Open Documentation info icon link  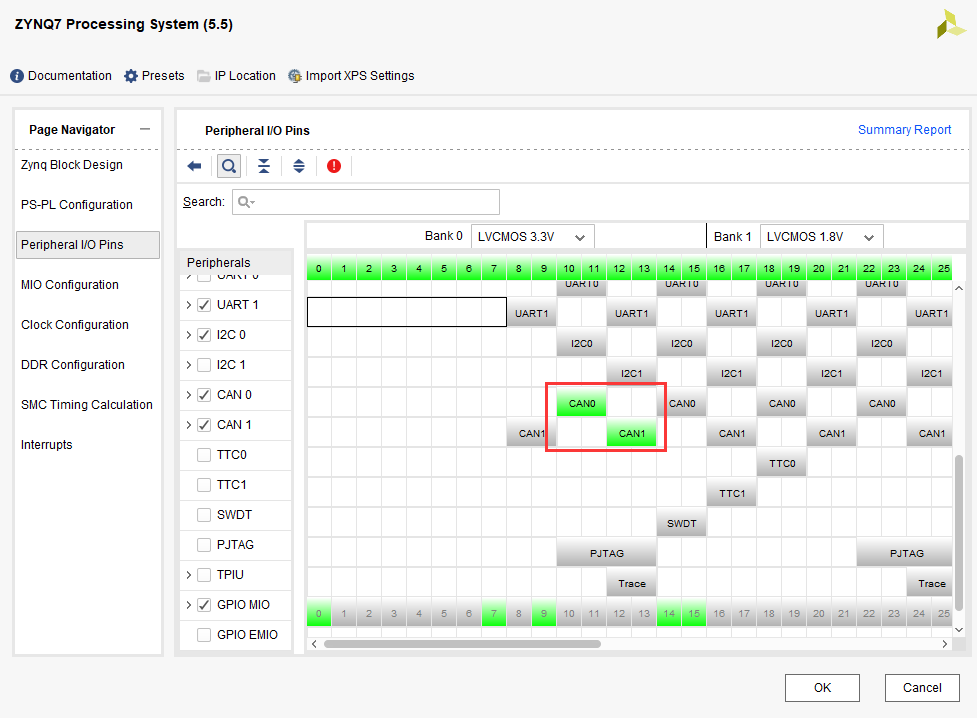[17, 76]
